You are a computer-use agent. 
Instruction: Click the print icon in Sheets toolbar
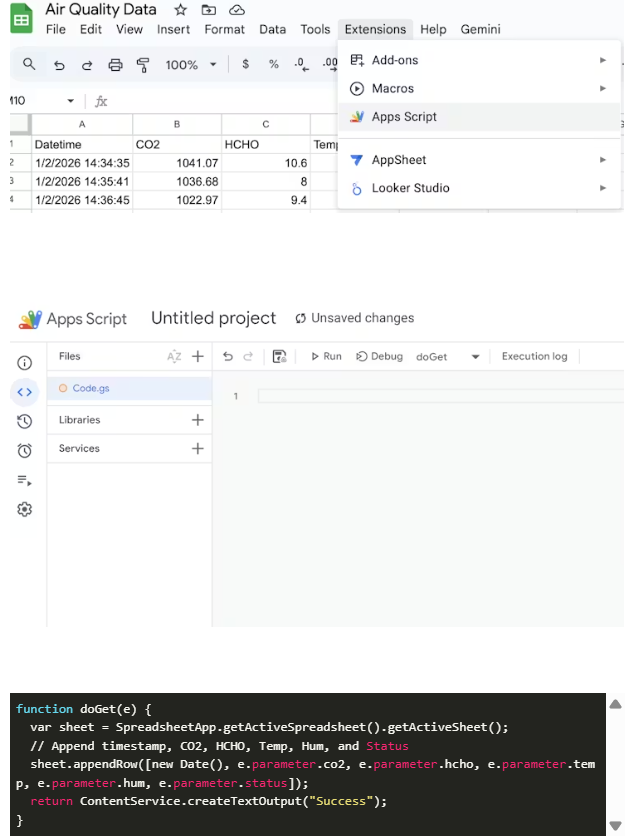pos(115,65)
